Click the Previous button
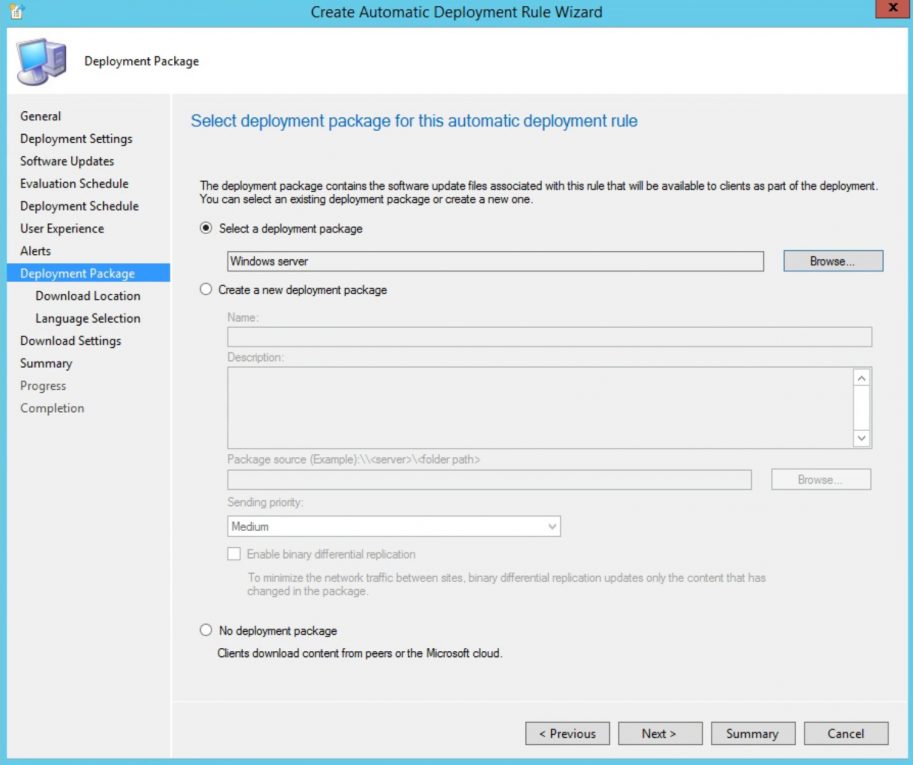Viewport: 913px width, 765px height. click(567, 733)
